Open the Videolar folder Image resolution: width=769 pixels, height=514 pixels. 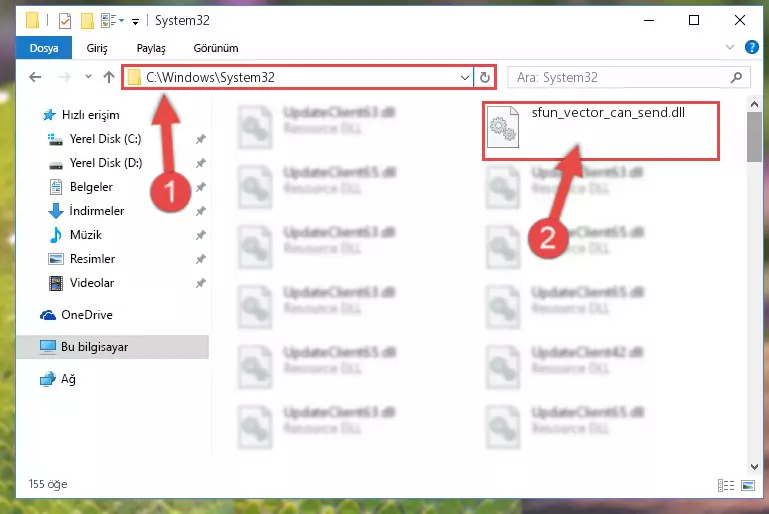[92, 283]
